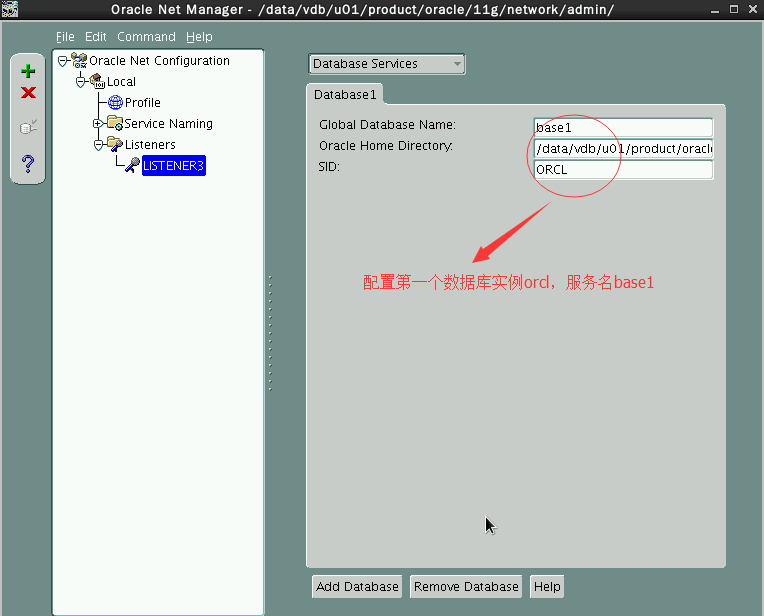
Task: Click the Service Naming folder icon
Action: pos(115,123)
